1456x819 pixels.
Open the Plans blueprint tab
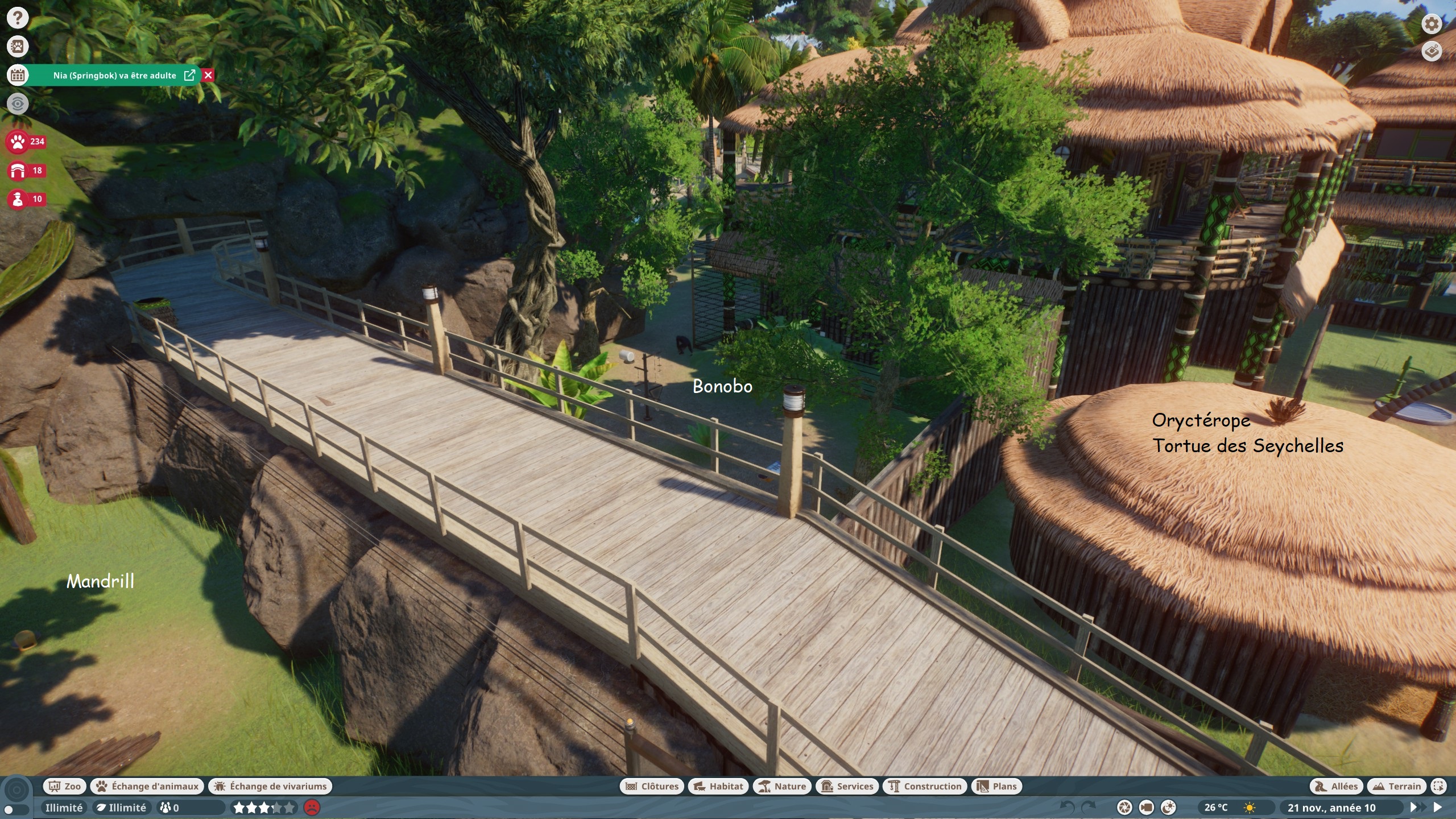click(997, 787)
